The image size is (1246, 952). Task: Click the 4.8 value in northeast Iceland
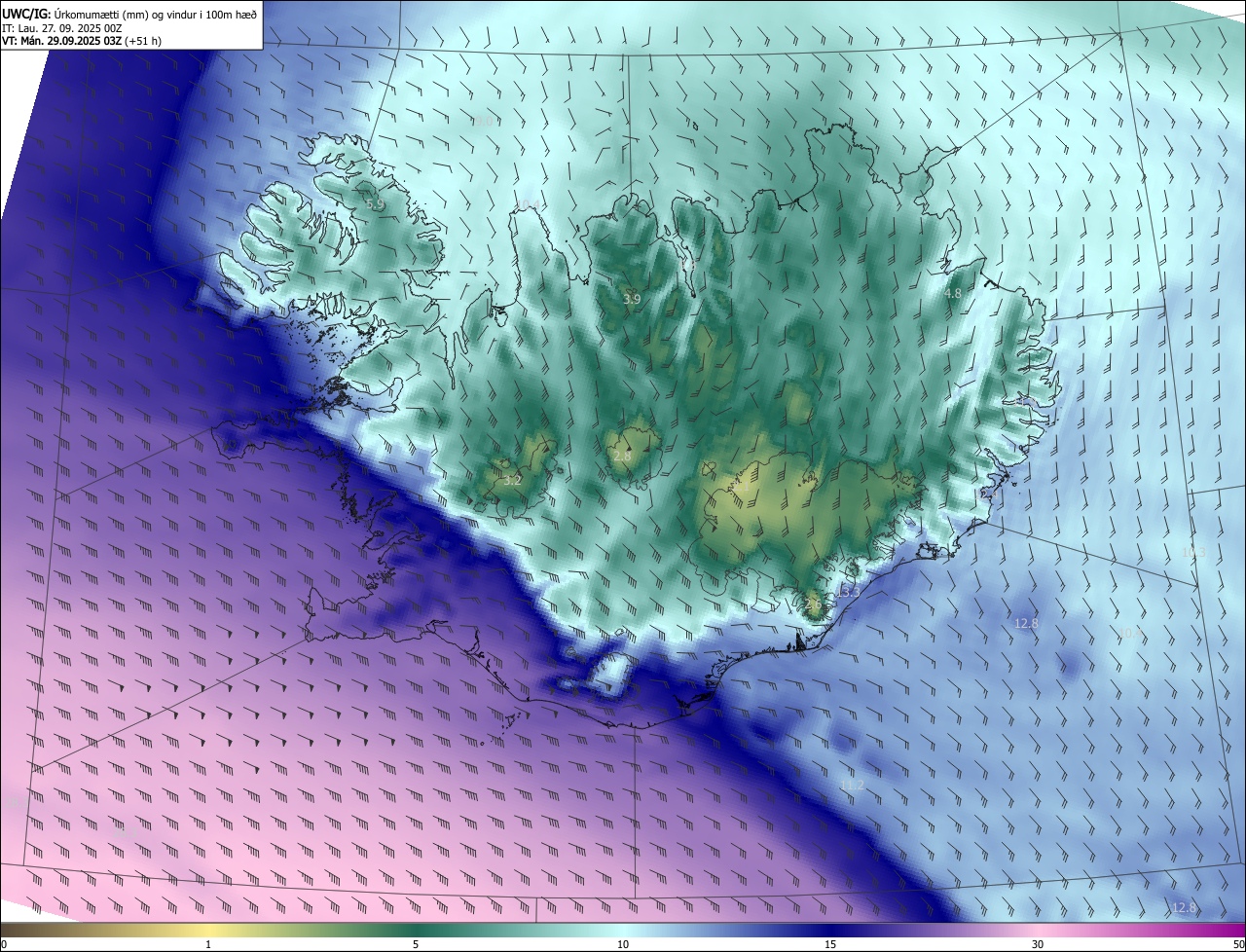click(x=953, y=293)
